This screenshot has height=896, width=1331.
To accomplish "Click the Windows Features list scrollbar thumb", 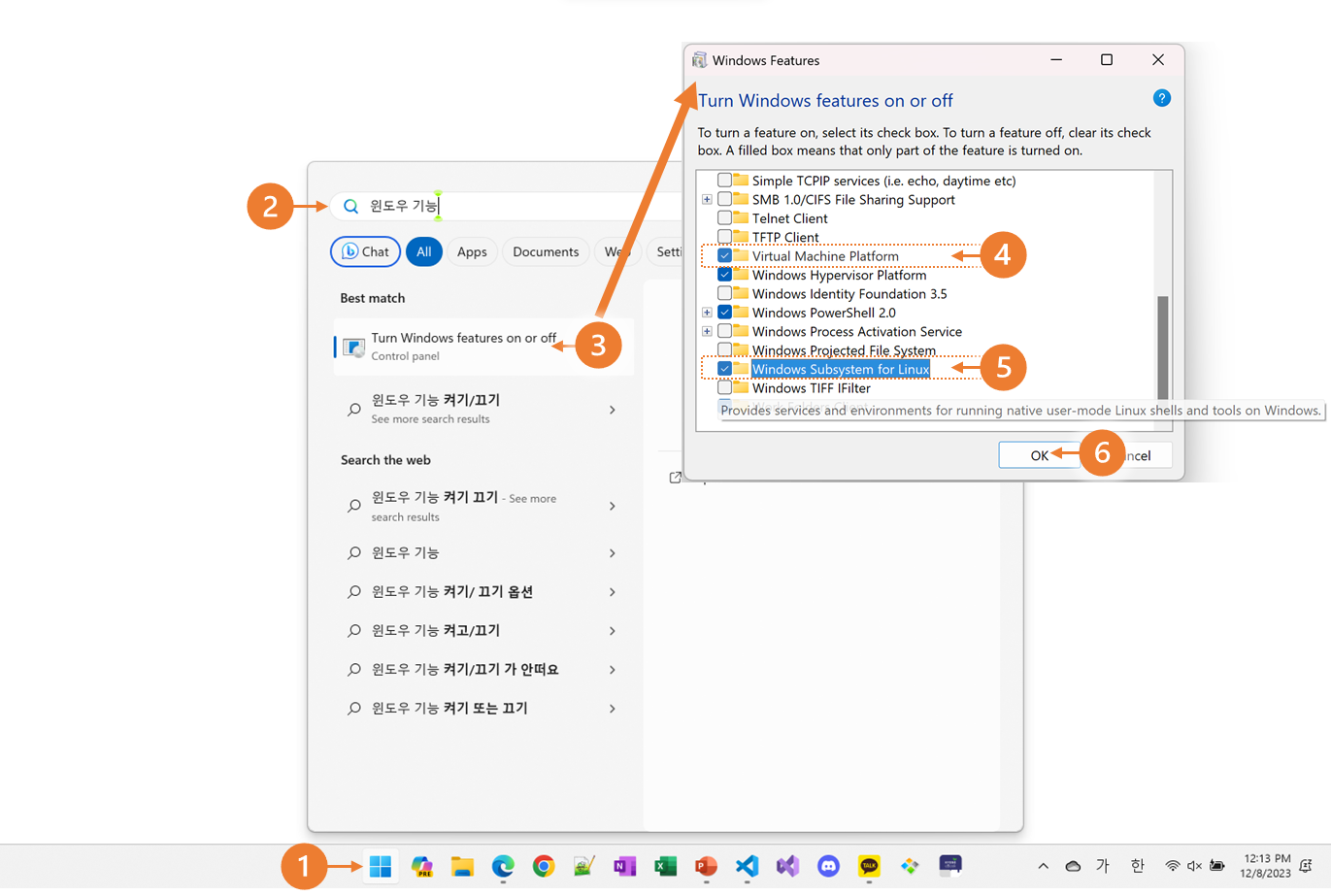I will [1162, 347].
